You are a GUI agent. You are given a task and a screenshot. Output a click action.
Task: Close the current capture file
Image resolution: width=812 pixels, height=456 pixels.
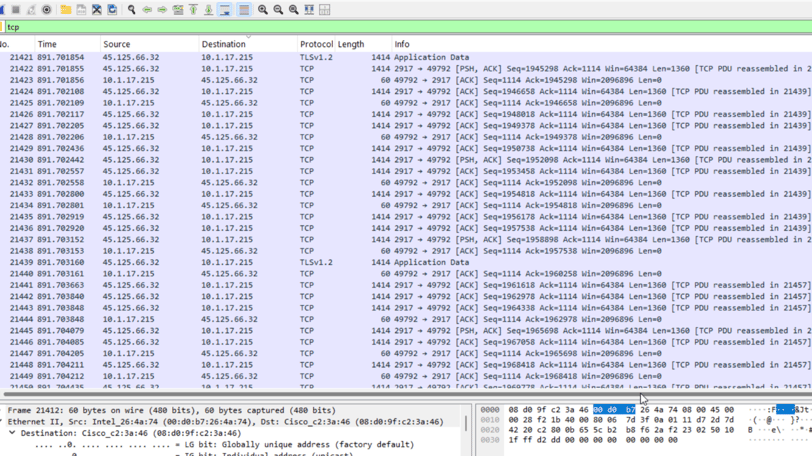click(97, 9)
